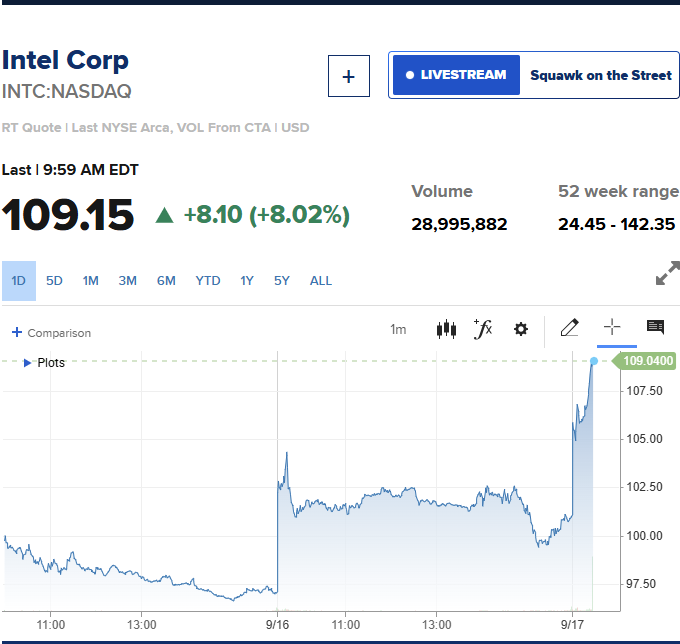Open the candlestick chart style icon
This screenshot has height=644, width=680.
click(x=446, y=329)
